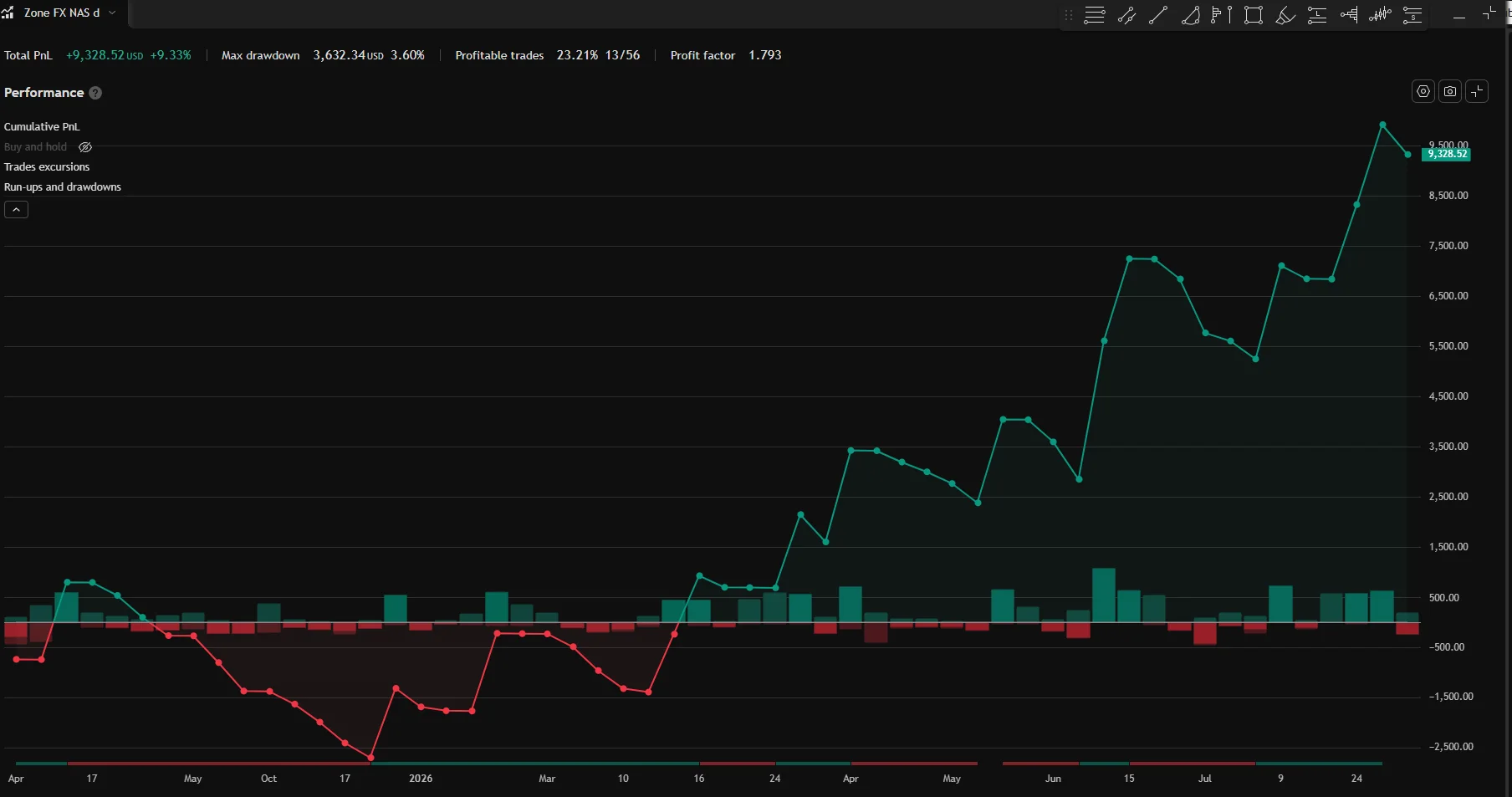Click the 2,500.00 axis value
Screen dimensions: 1512x797
[1448, 497]
